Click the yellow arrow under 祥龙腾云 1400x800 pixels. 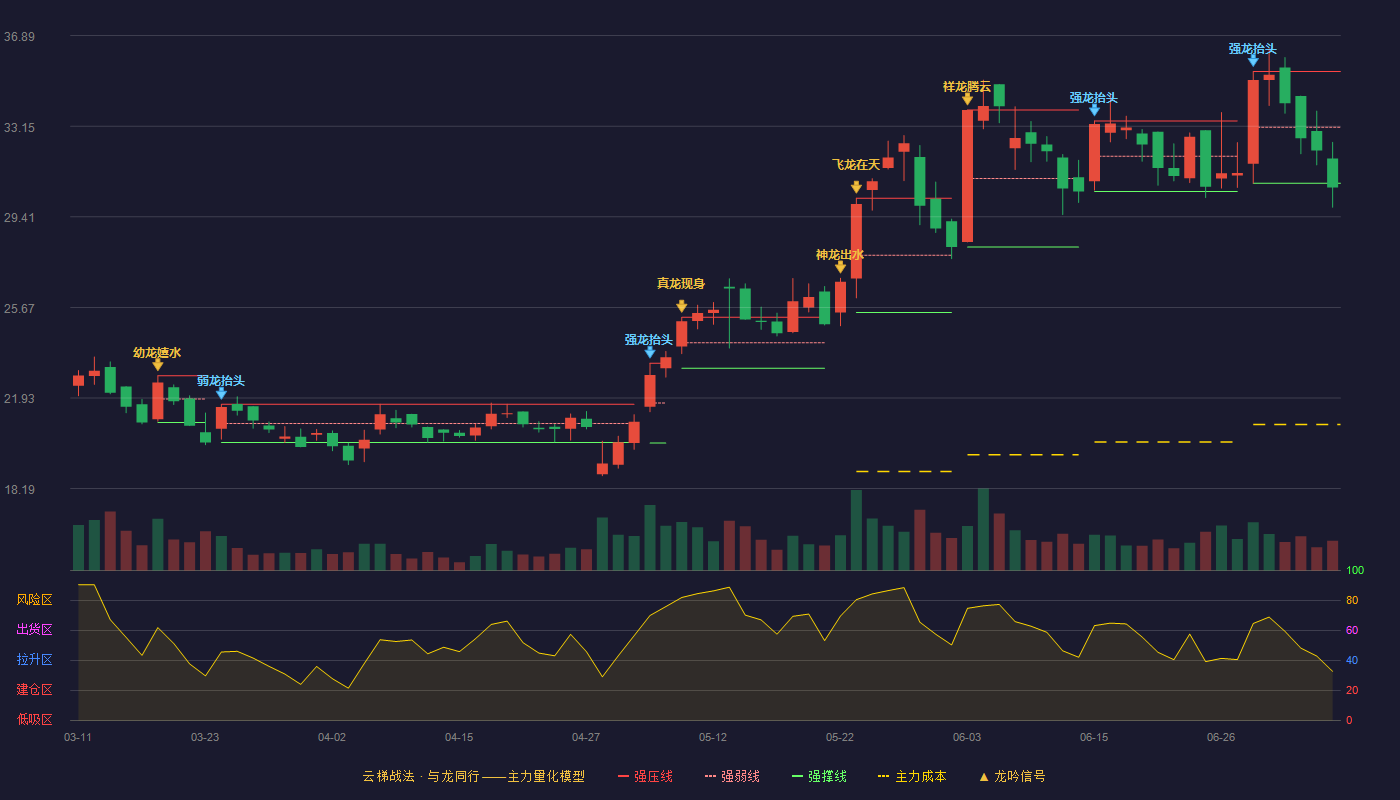(x=967, y=99)
